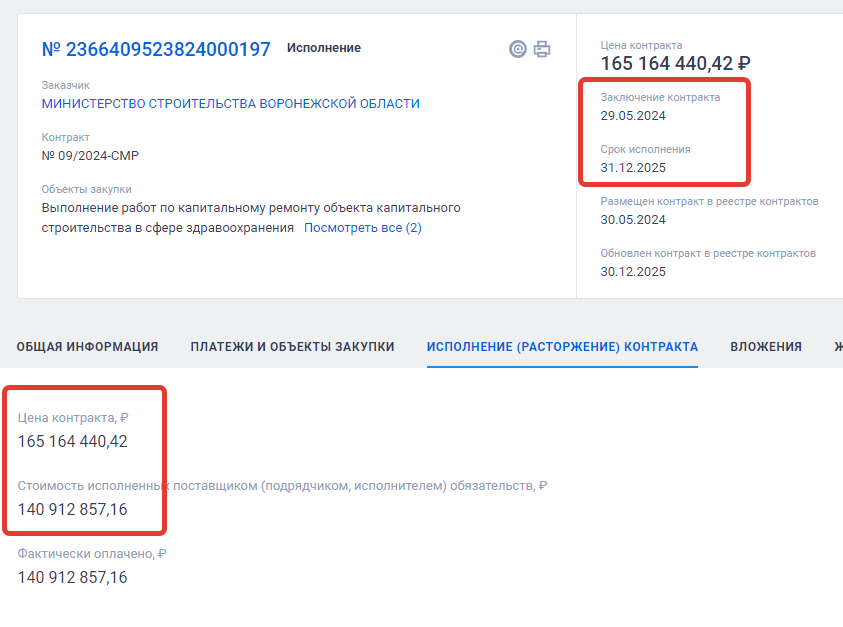Click the printer icon to print contract

coord(542,49)
